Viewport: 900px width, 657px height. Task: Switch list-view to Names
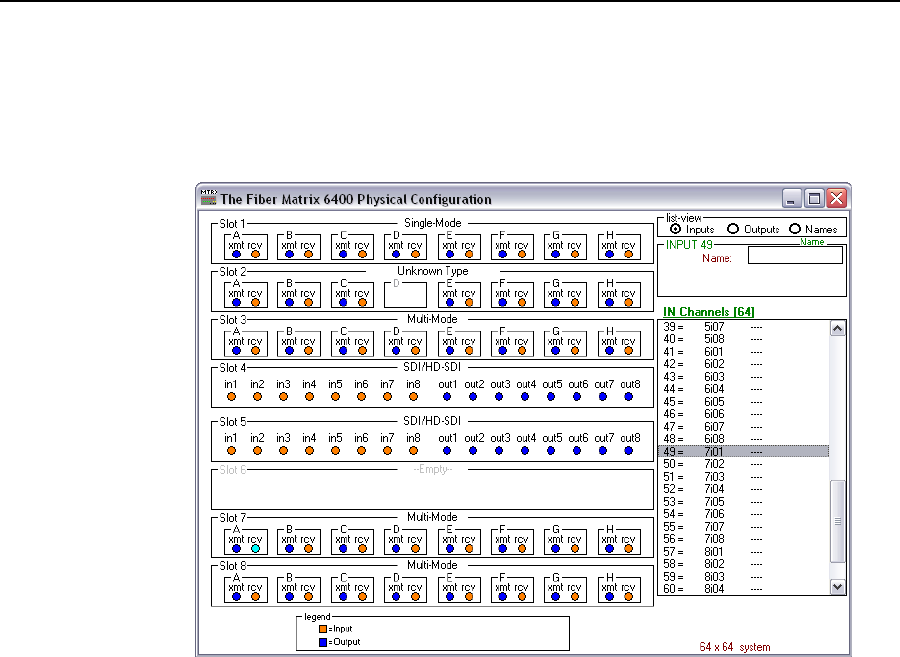tap(796, 229)
